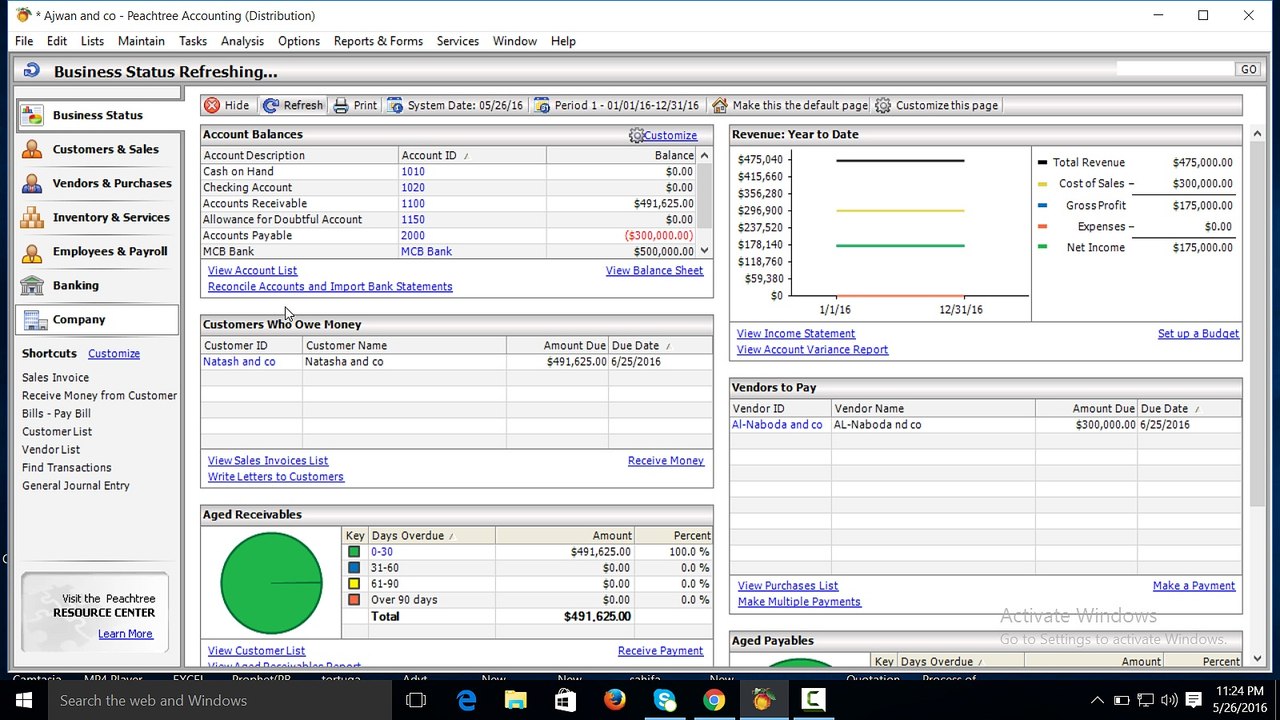The height and width of the screenshot is (720, 1280).
Task: Open account ID 2000 Accounts Payable
Action: pos(413,236)
